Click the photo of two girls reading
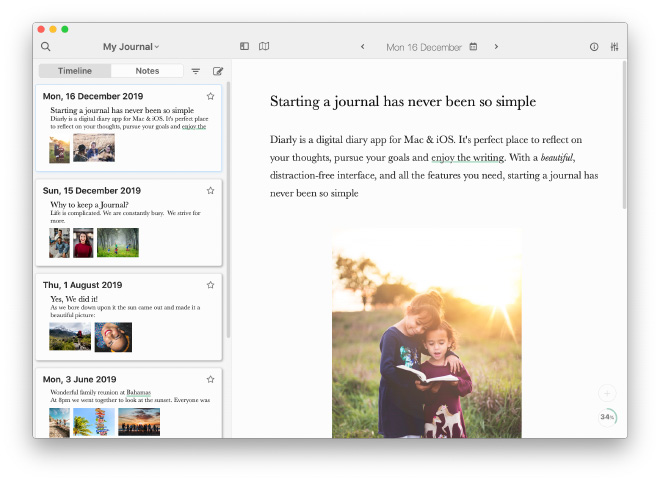Image resolution: width=660 pixels, height=482 pixels. click(x=427, y=333)
